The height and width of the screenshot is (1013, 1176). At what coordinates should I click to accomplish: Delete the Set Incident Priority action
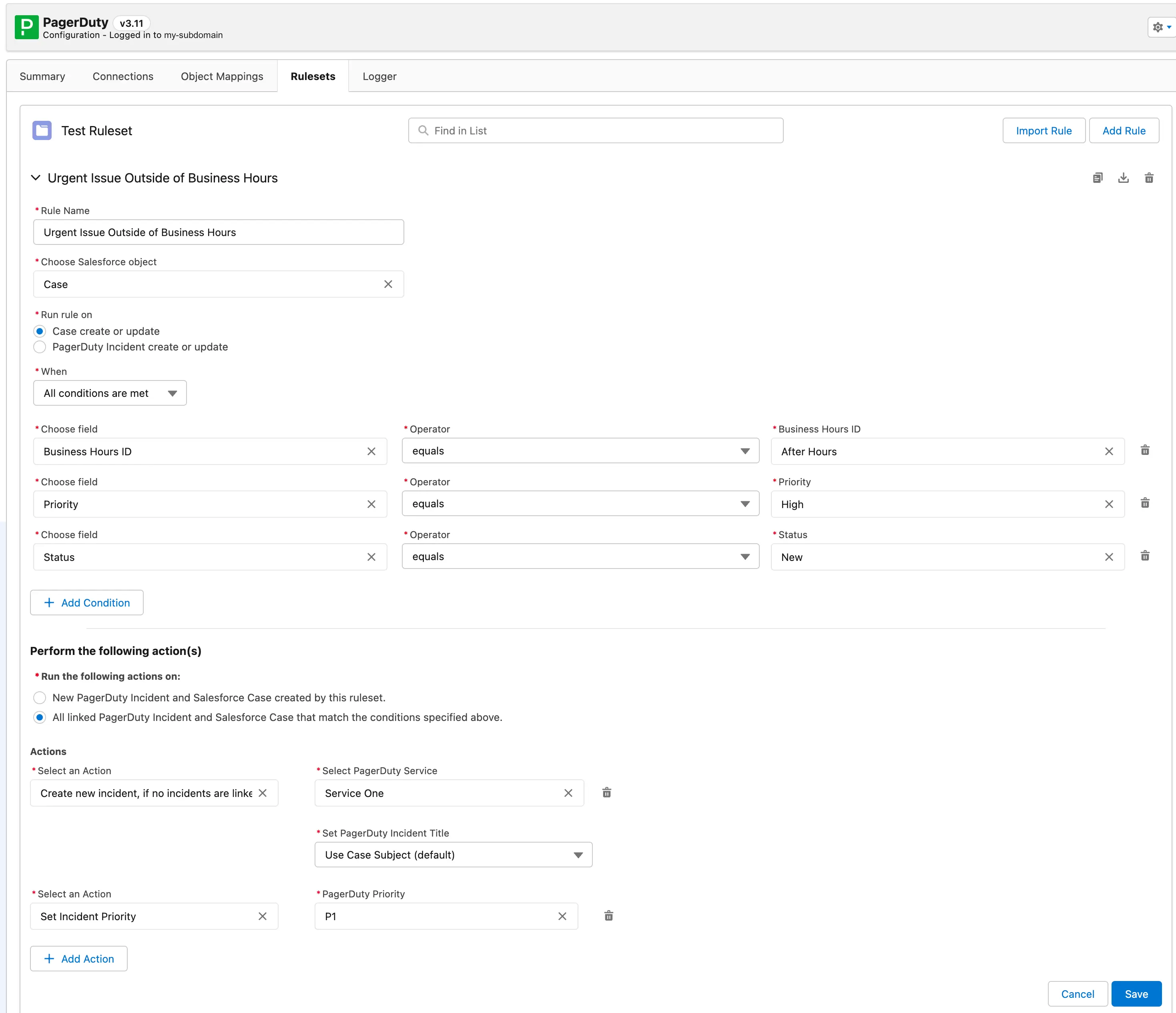point(608,916)
